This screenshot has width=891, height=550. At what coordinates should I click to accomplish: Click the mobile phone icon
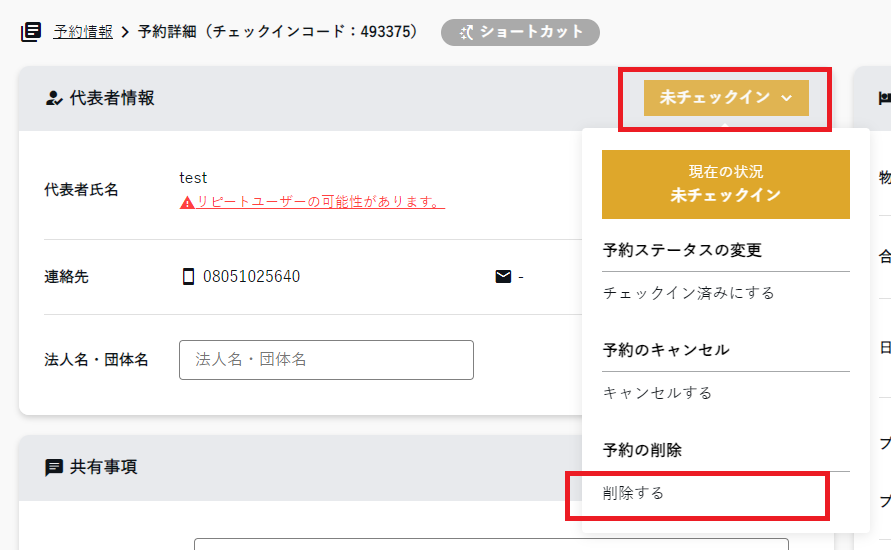pos(188,277)
